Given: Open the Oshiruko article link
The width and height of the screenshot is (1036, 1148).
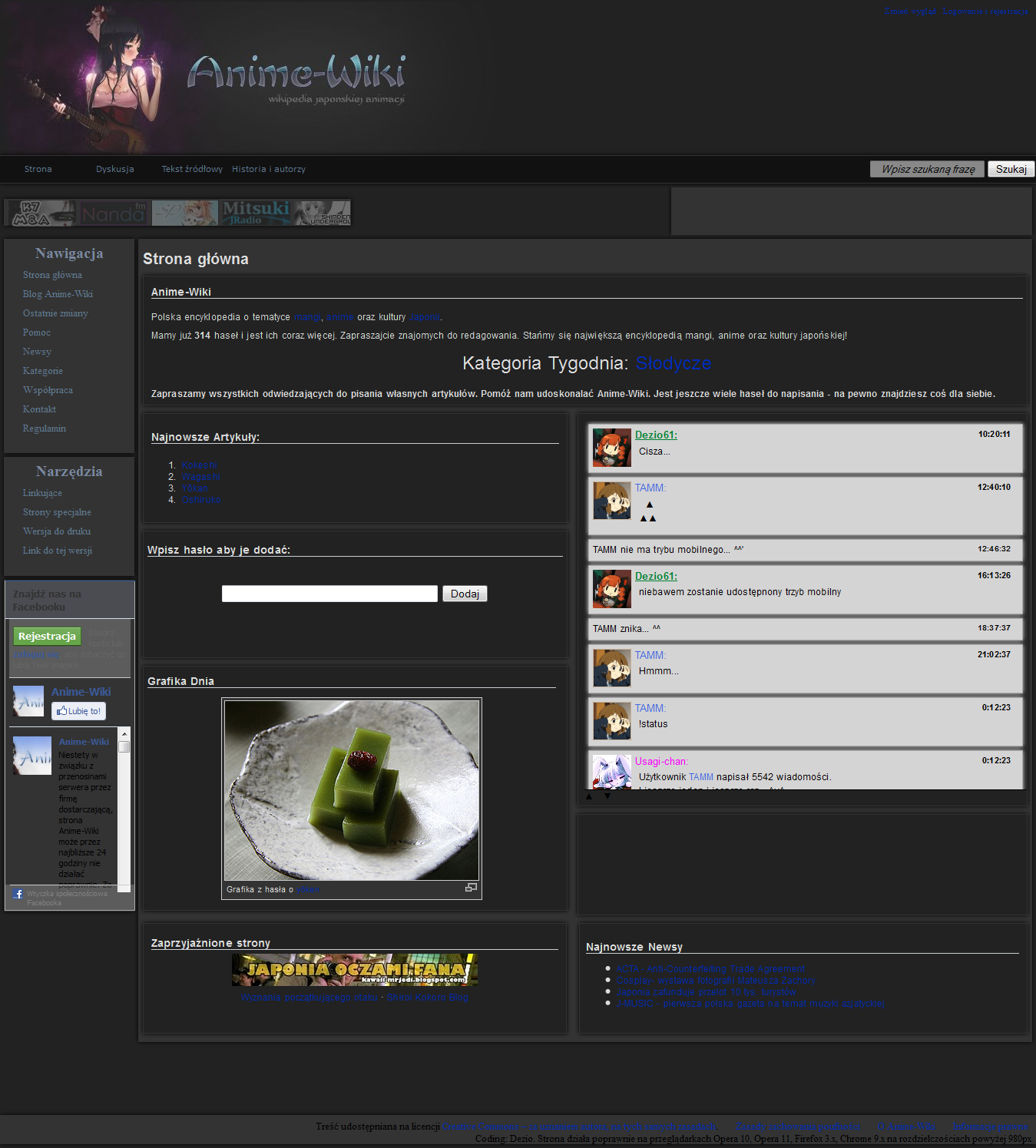Looking at the screenshot, I should tap(201, 500).
